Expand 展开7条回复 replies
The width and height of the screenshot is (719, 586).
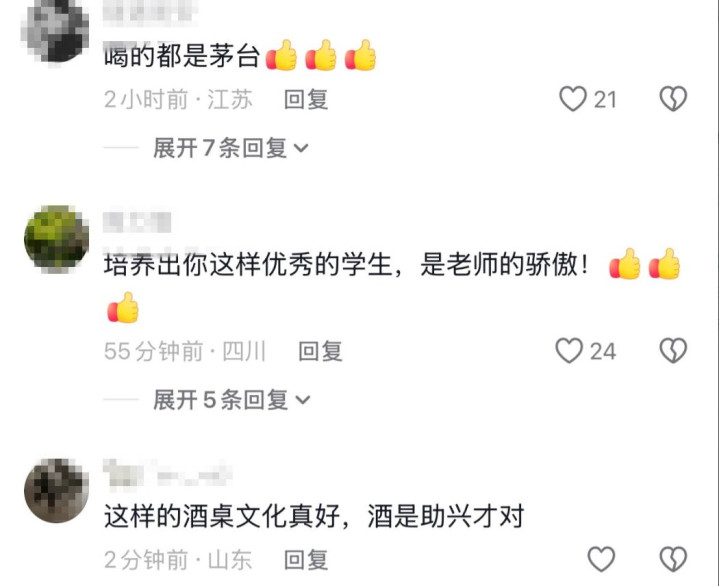coord(231,148)
